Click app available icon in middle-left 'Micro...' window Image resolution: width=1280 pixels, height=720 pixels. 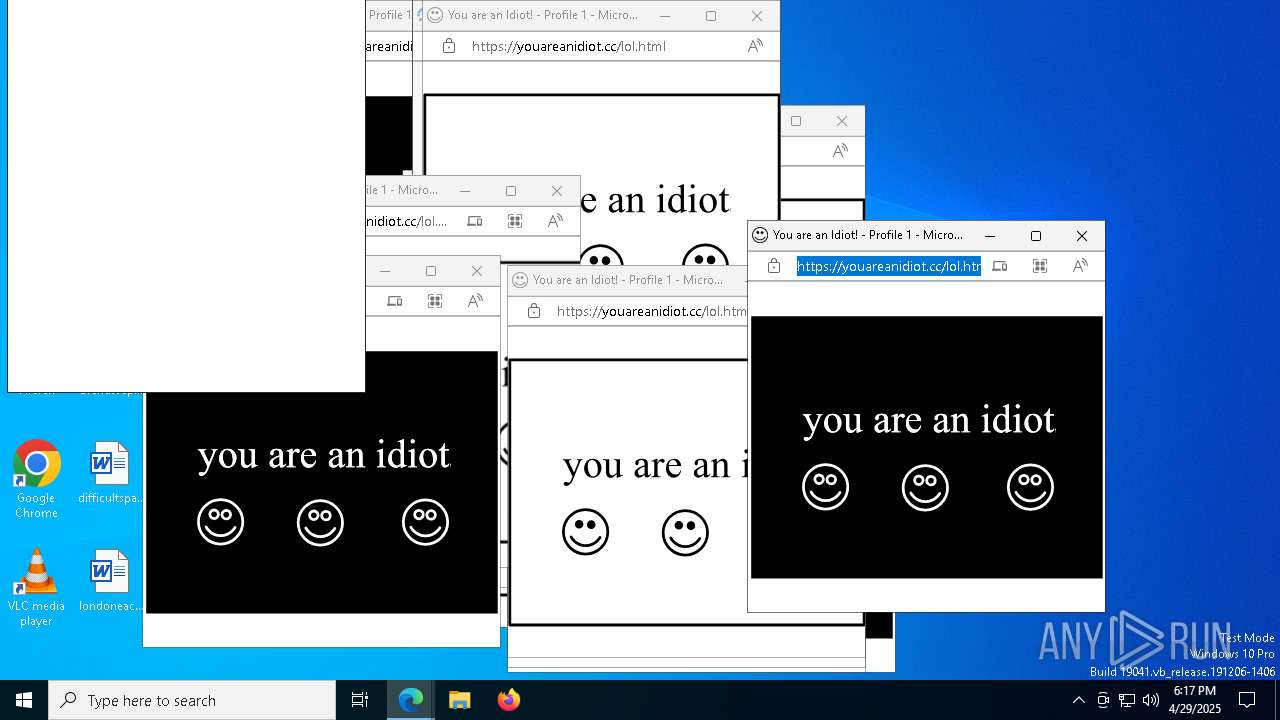pos(474,221)
